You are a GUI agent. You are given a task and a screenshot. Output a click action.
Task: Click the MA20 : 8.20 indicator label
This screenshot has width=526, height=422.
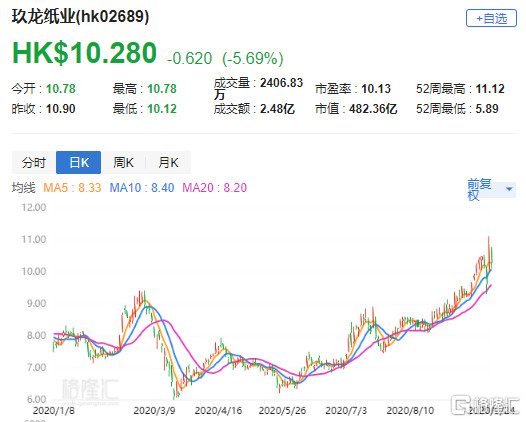[214, 188]
